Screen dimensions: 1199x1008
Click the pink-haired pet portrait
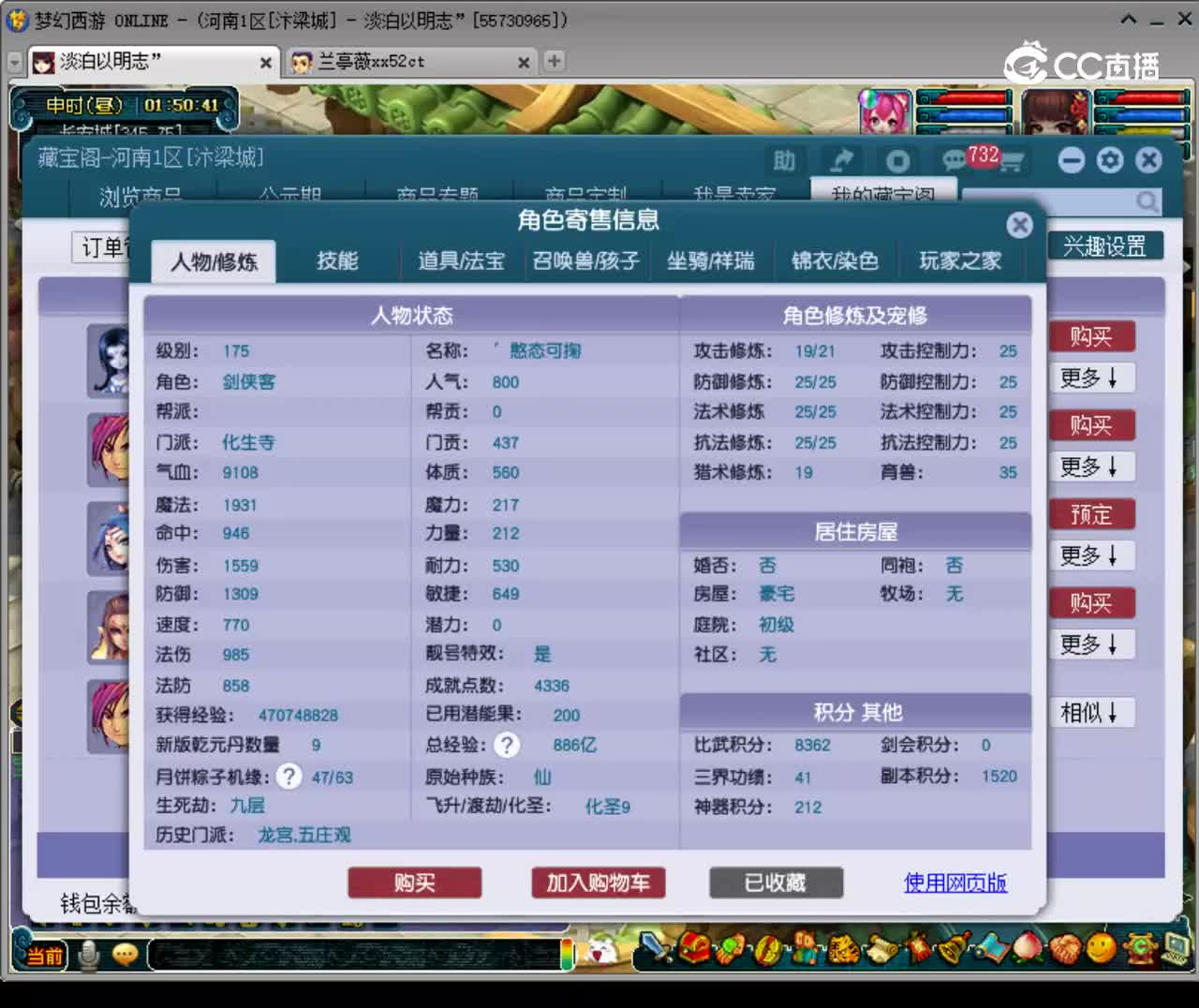885,113
